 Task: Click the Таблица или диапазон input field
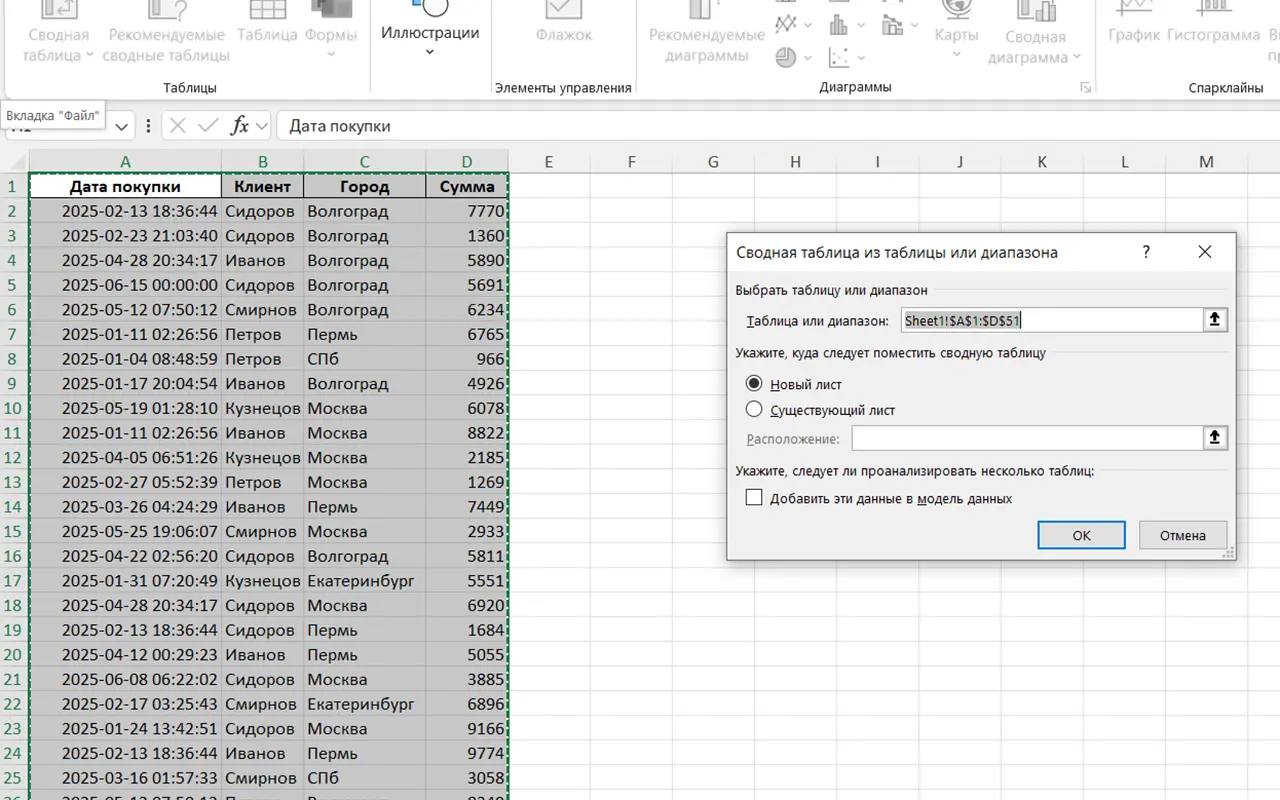click(1050, 320)
